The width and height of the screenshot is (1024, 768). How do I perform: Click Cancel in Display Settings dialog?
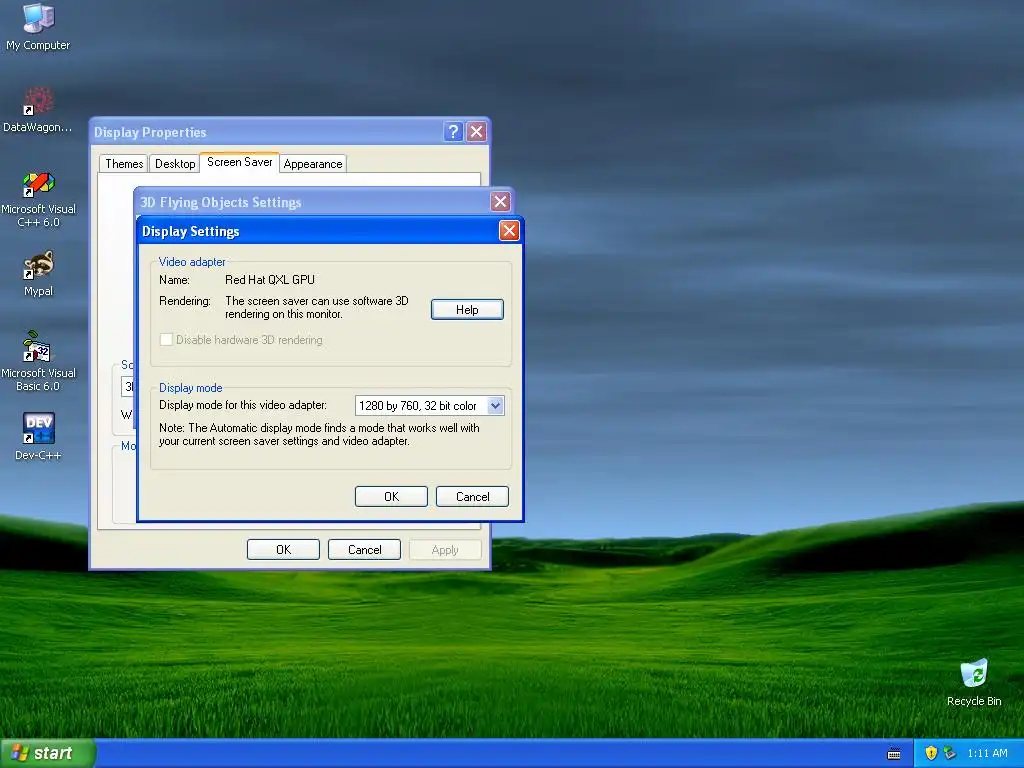tap(472, 496)
